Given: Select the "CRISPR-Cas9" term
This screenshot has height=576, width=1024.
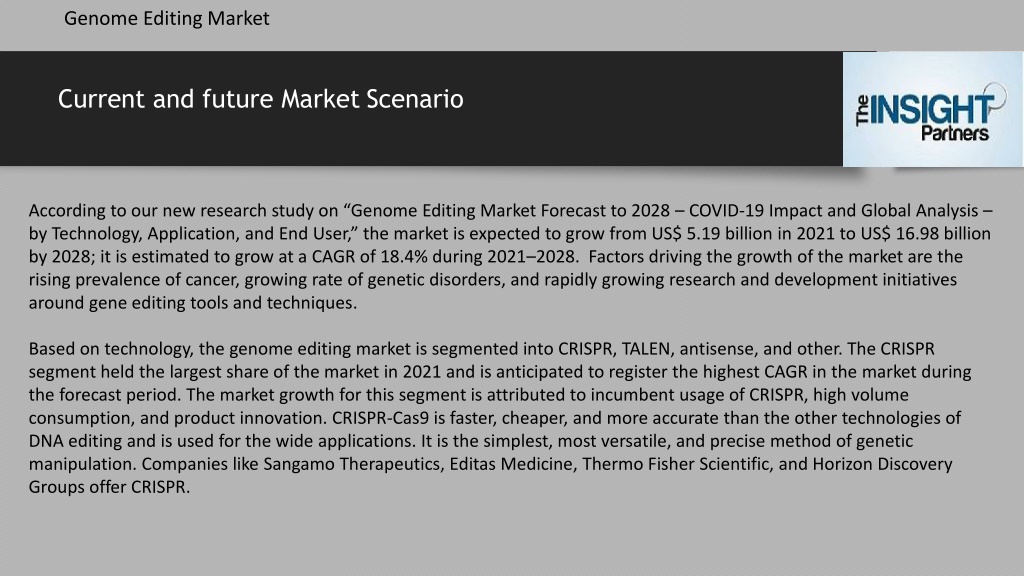Looking at the screenshot, I should pos(381,418).
